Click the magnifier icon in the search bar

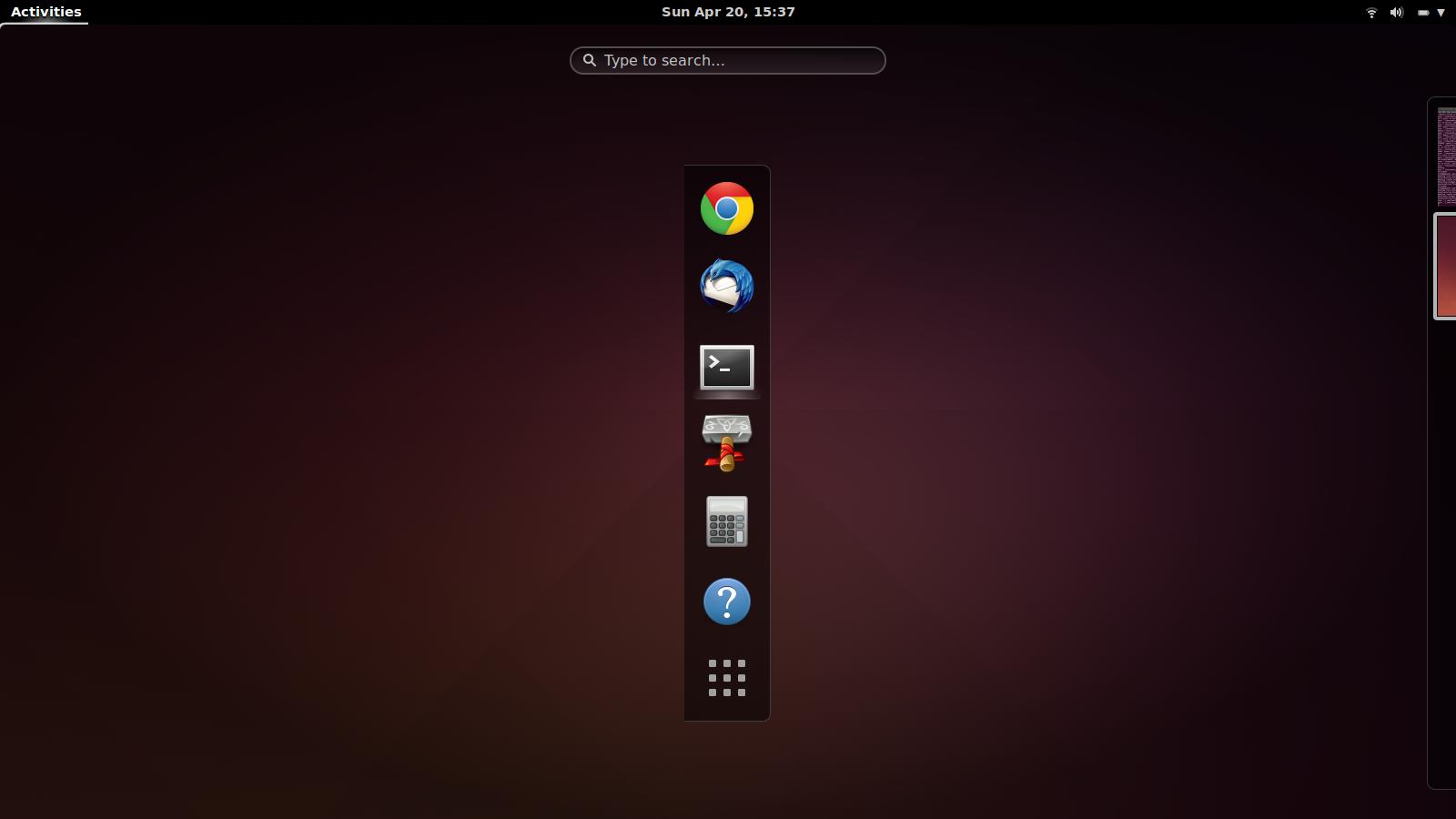click(x=589, y=60)
